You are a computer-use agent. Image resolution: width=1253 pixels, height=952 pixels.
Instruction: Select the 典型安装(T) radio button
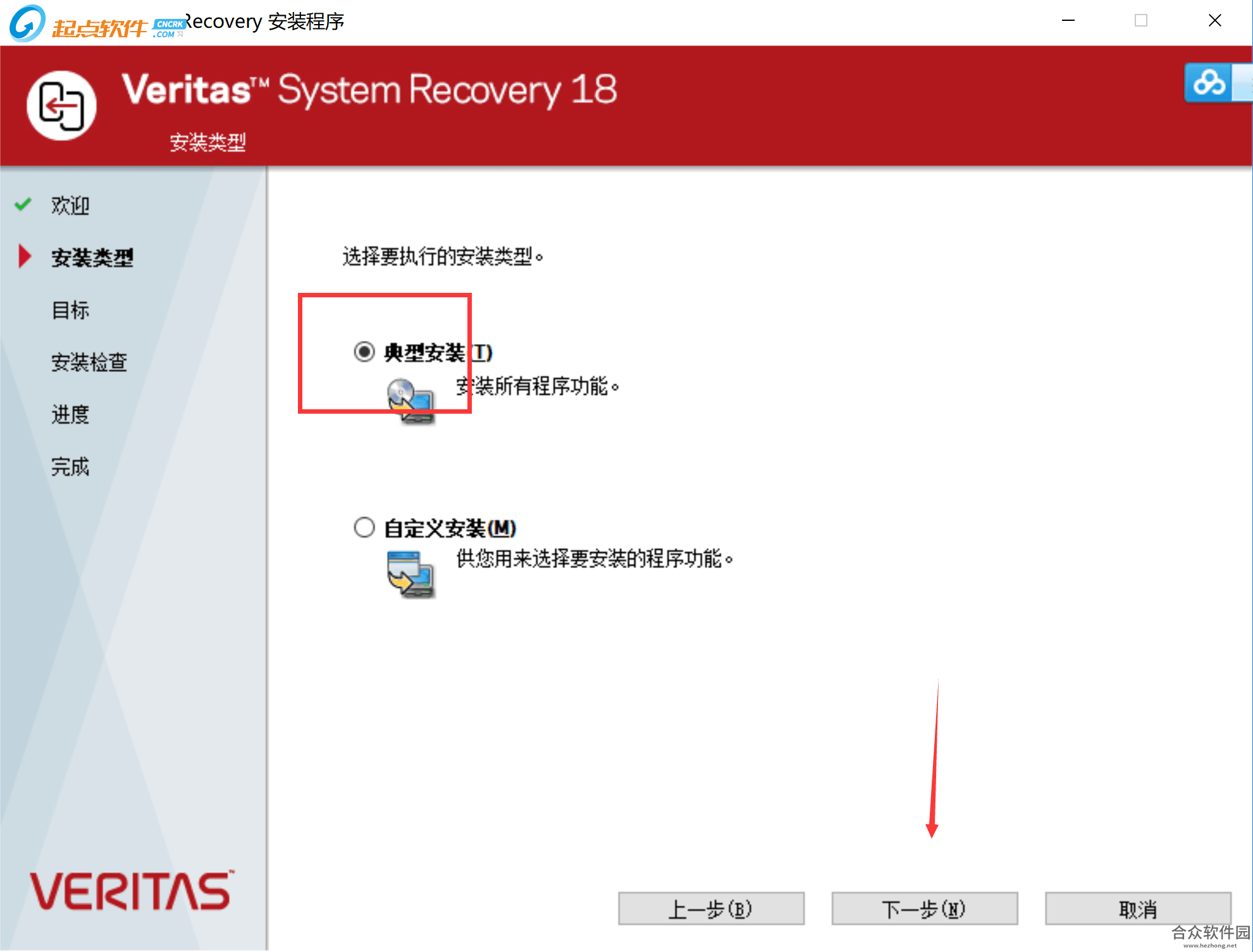(x=364, y=352)
